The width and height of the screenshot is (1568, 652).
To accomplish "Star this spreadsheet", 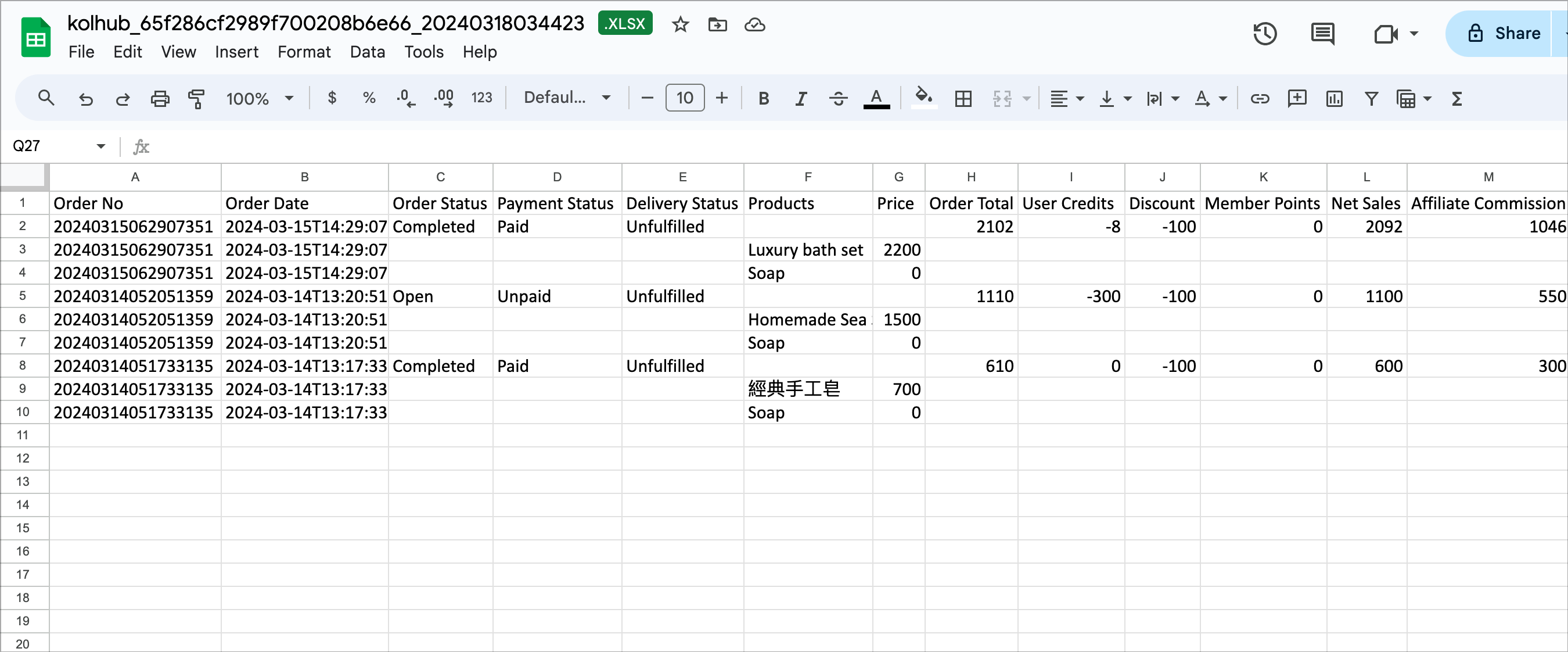I will 680,24.
